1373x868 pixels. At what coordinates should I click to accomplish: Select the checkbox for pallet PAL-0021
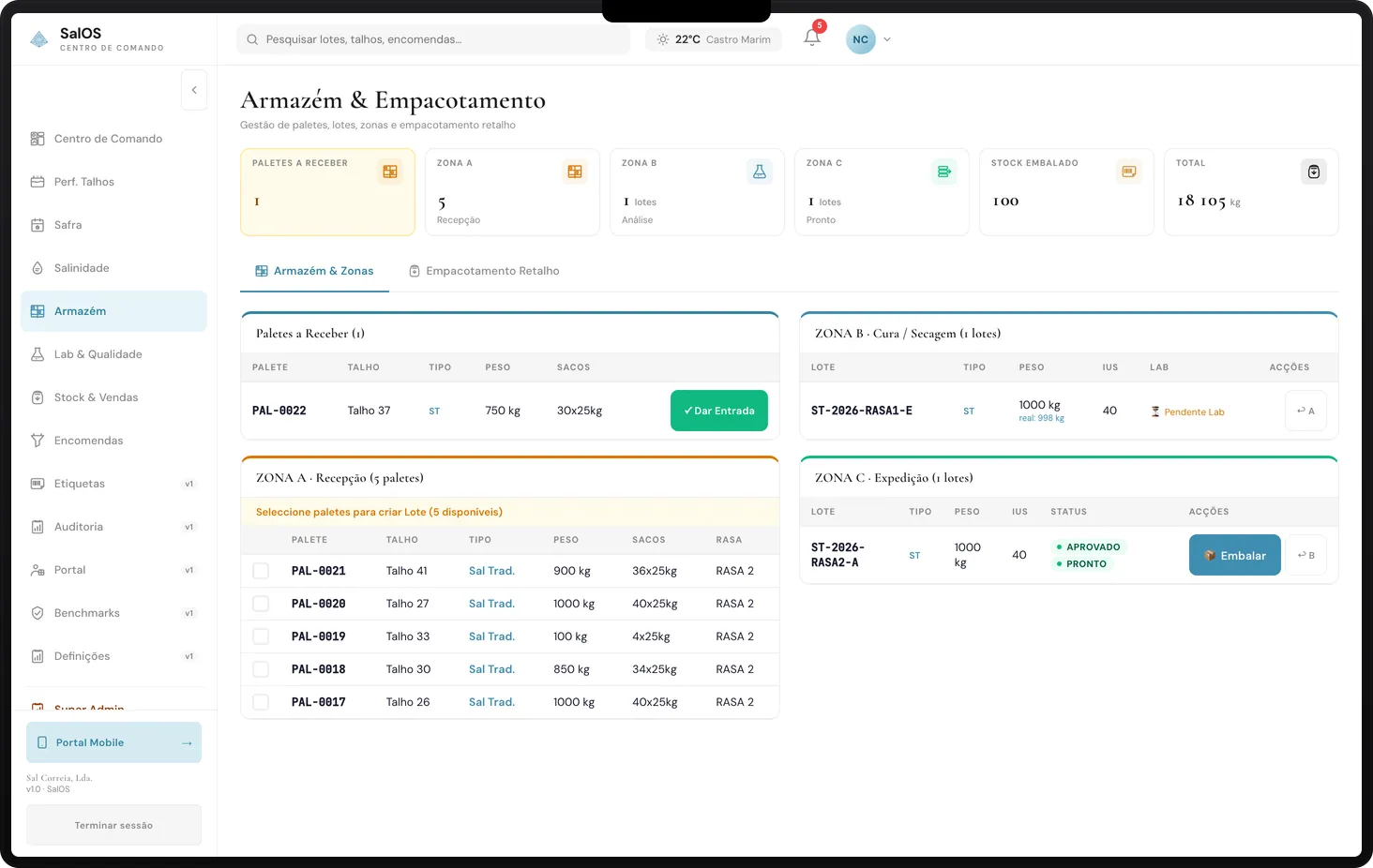(x=261, y=571)
